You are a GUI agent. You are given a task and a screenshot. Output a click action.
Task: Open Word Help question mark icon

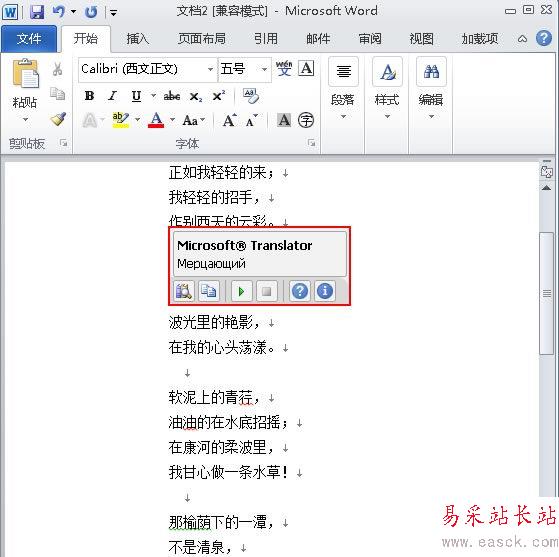(x=544, y=38)
